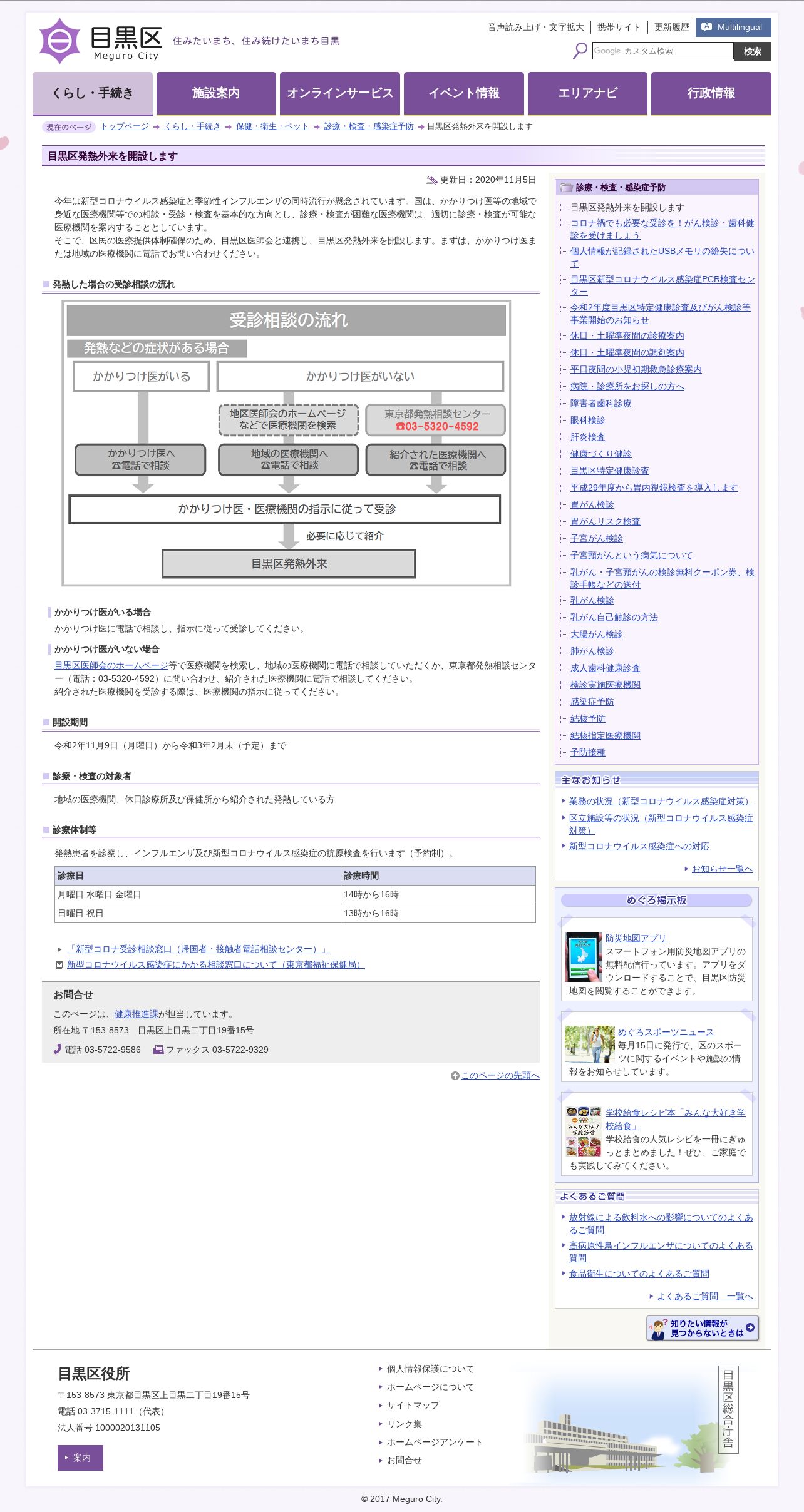The image size is (804, 1512).
Task: Open footer お問合せ link
Action: [405, 1460]
